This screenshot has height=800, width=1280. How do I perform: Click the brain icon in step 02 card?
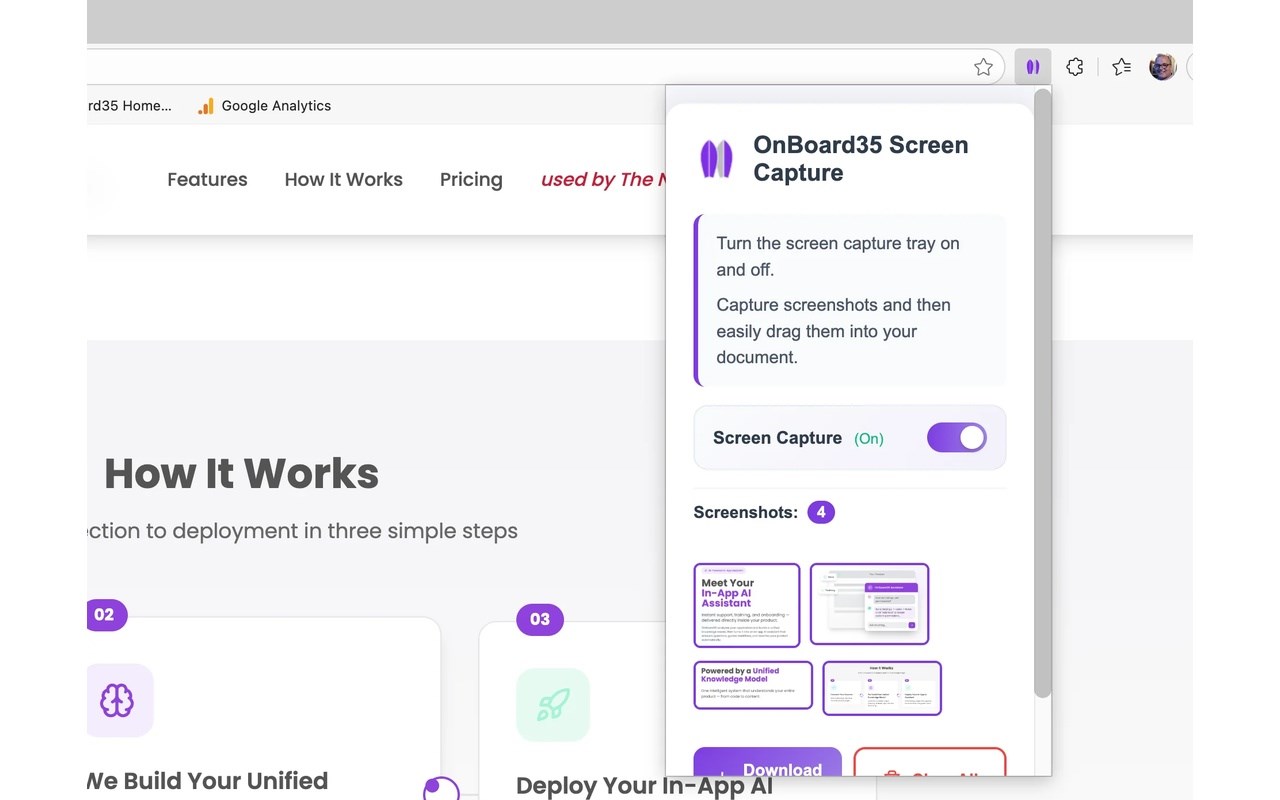tap(117, 700)
